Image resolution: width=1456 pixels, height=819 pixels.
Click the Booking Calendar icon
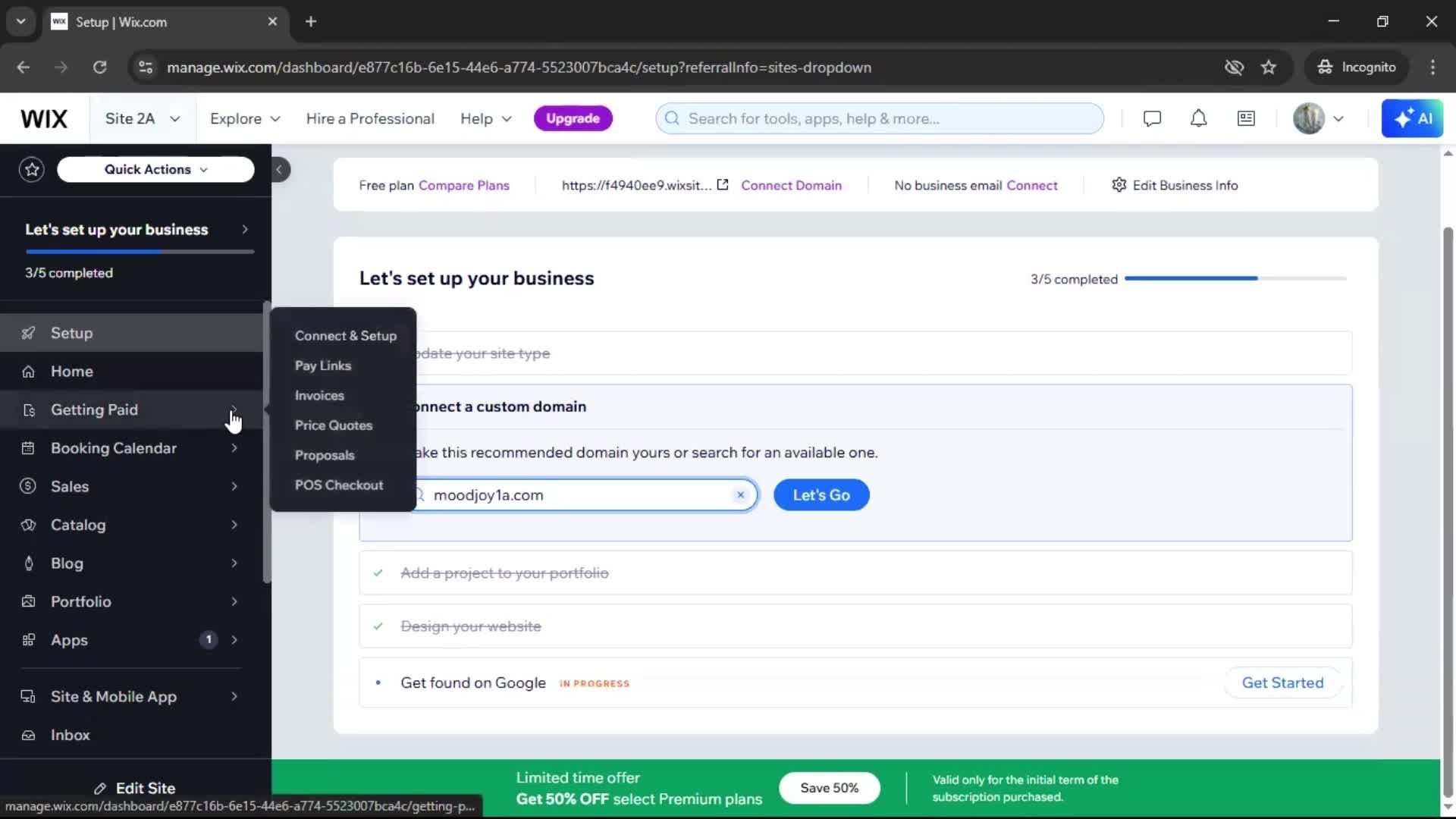[x=28, y=448]
